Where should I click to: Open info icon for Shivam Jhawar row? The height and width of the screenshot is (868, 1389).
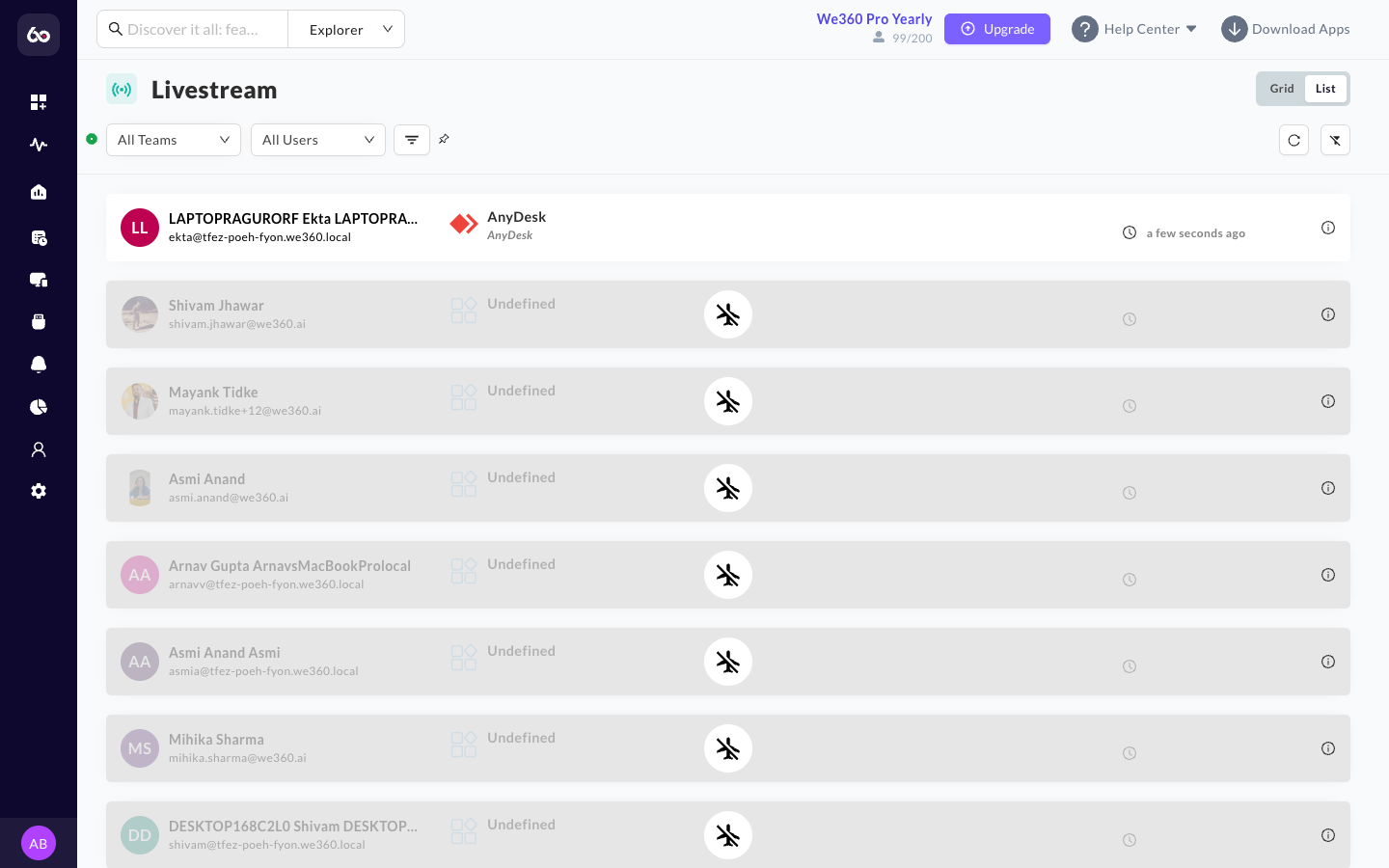coord(1328,314)
